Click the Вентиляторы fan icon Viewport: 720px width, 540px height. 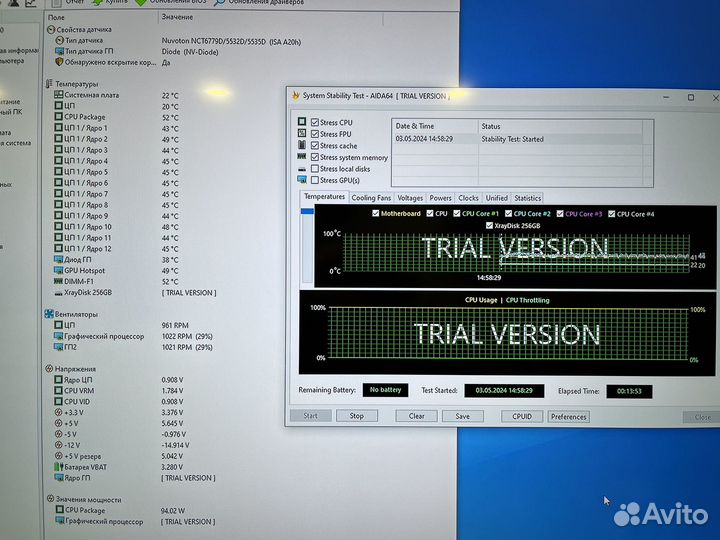pos(49,314)
